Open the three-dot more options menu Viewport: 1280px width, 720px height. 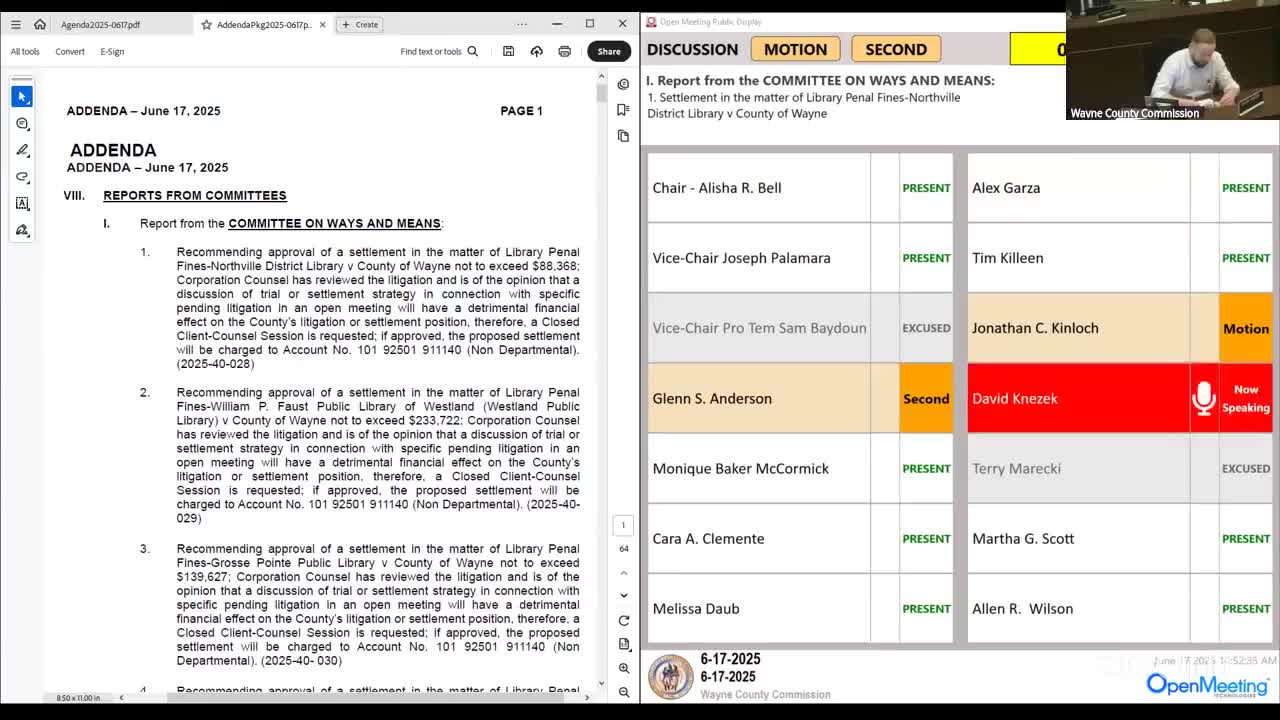point(521,24)
